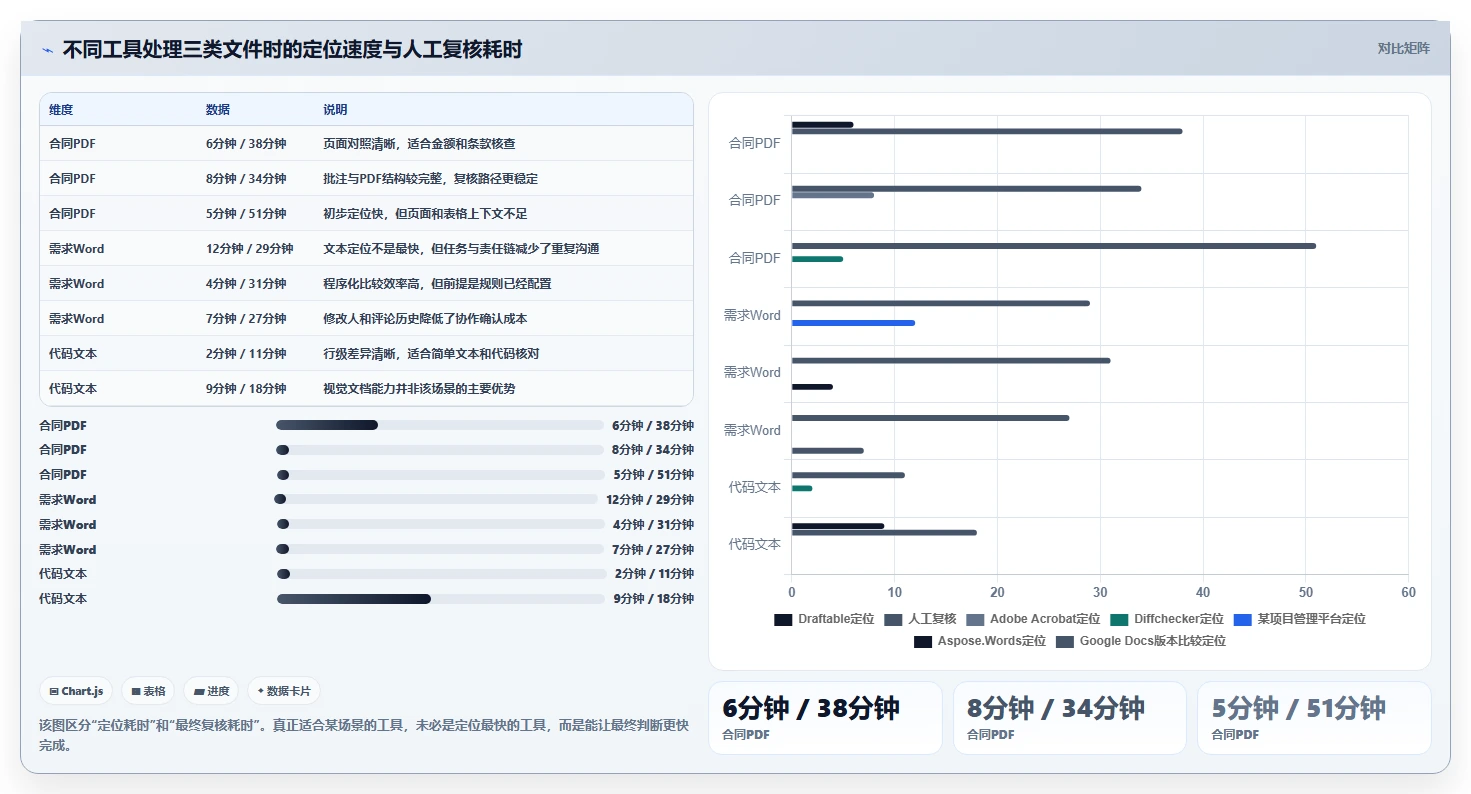Toggle the Google Docs版本比较定位 legend entry
Image resolution: width=1471 pixels, height=794 pixels.
pyautogui.click(x=1141, y=641)
